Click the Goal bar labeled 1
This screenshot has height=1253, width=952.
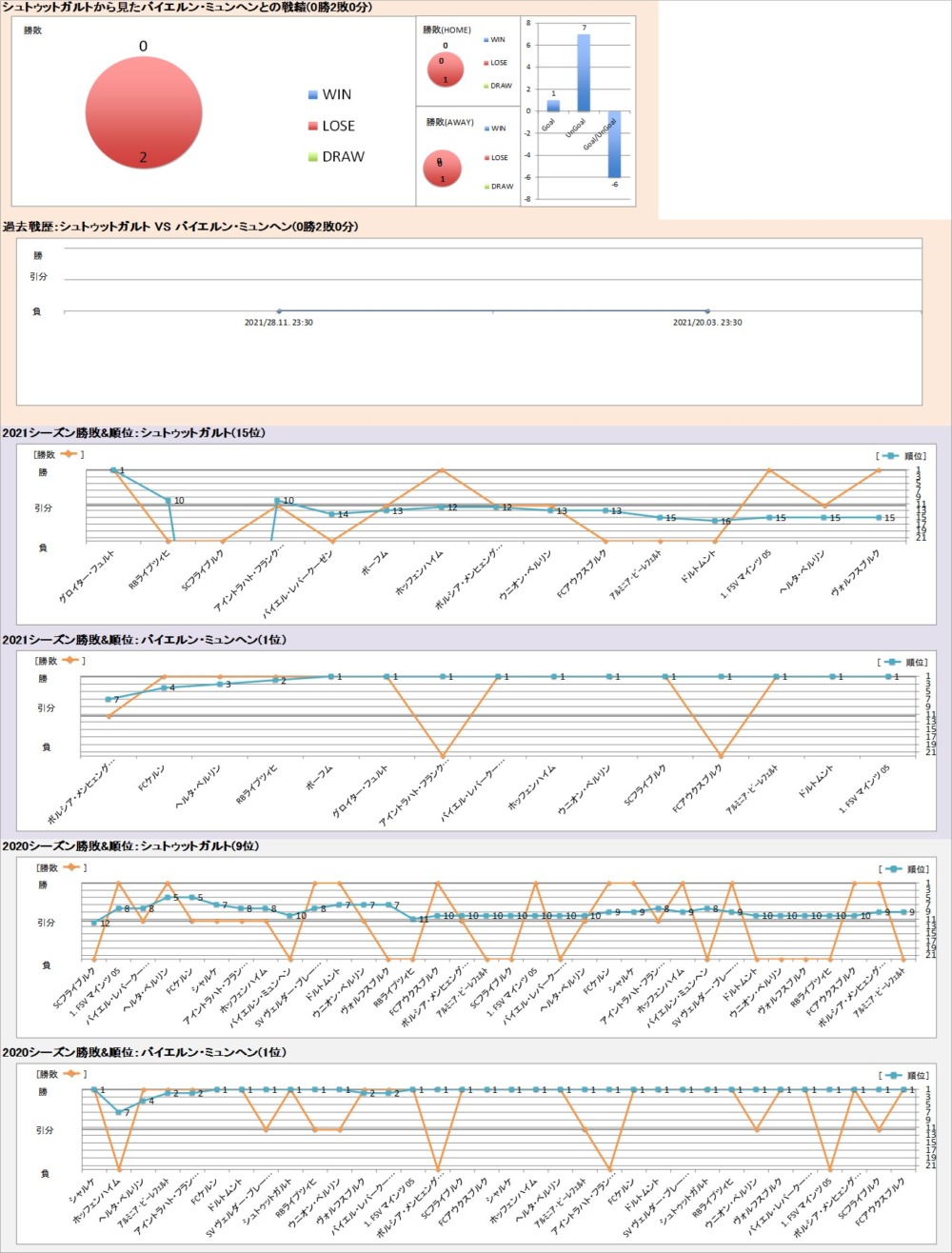[x=553, y=106]
